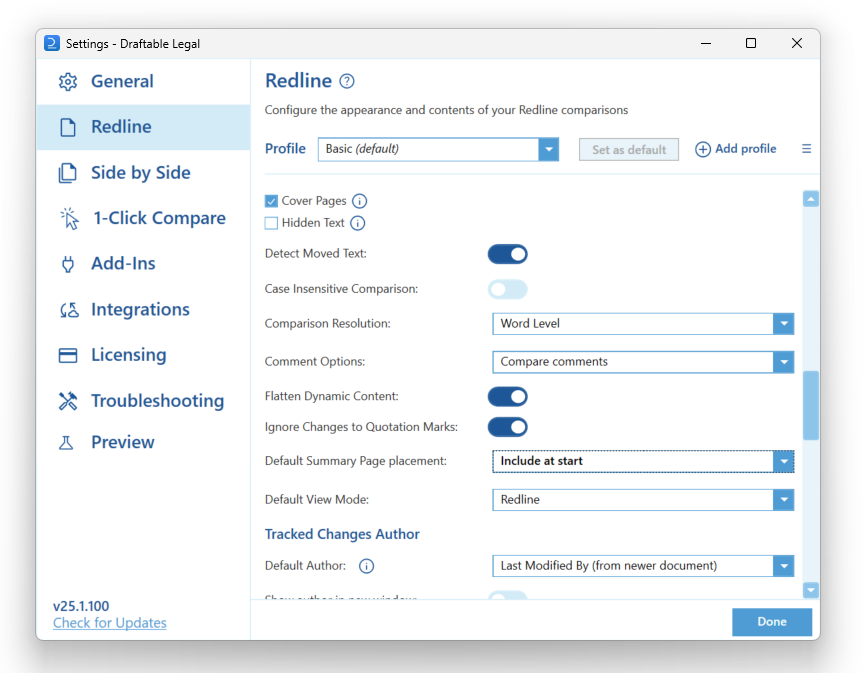The width and height of the screenshot is (865, 673).
Task: Click the Draftable app logo in title bar
Action: 52,44
